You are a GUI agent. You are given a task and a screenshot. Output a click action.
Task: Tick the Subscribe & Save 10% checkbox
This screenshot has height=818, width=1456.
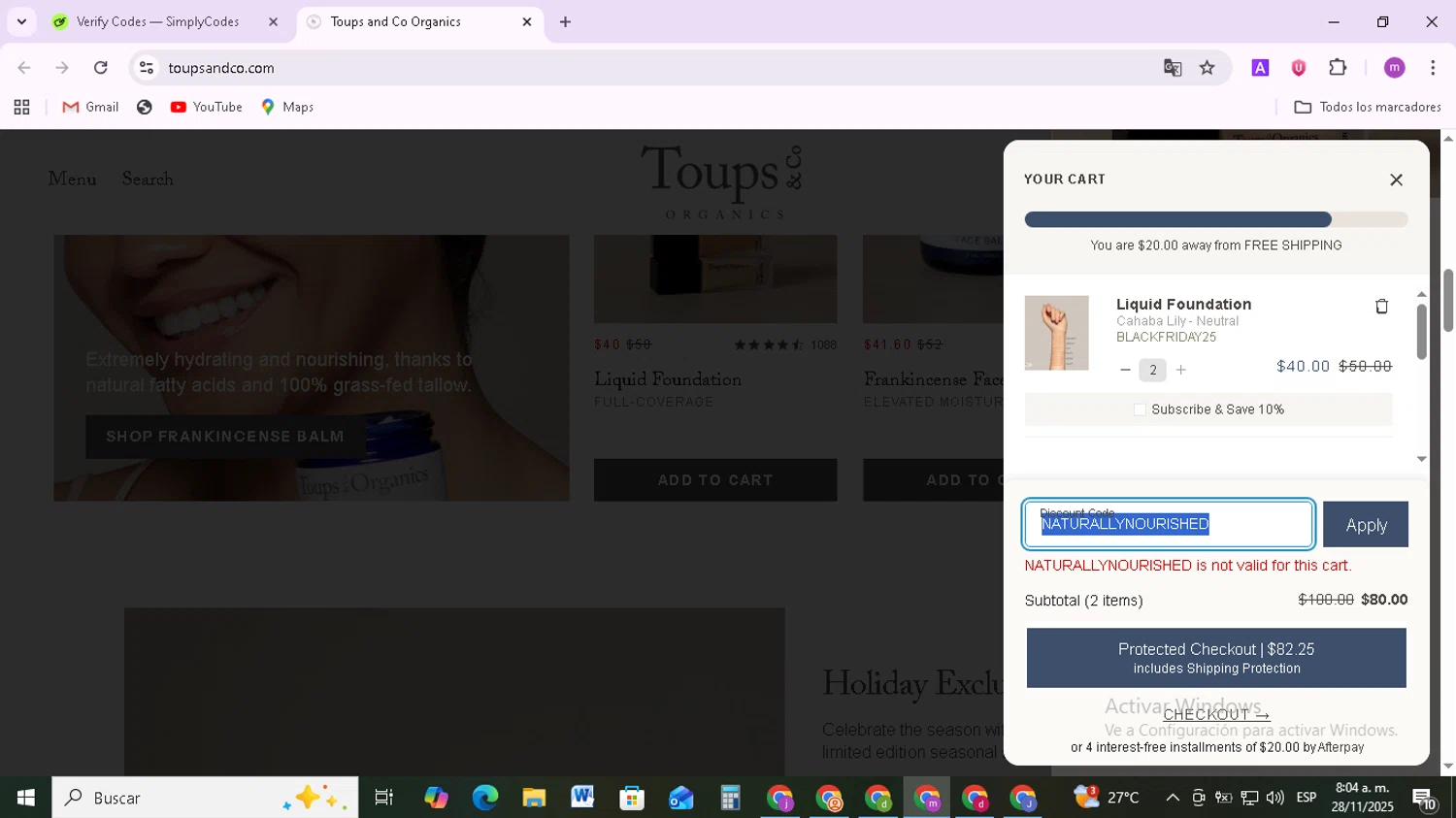[1140, 409]
